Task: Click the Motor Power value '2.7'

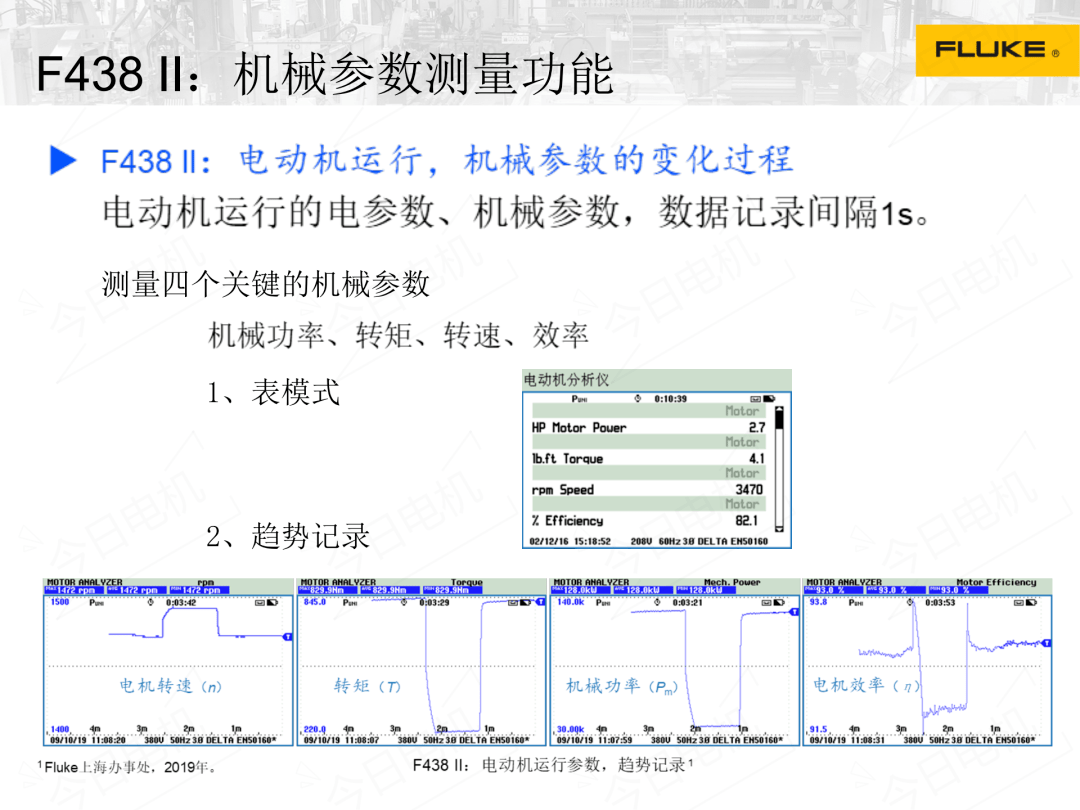Action: 757,428
